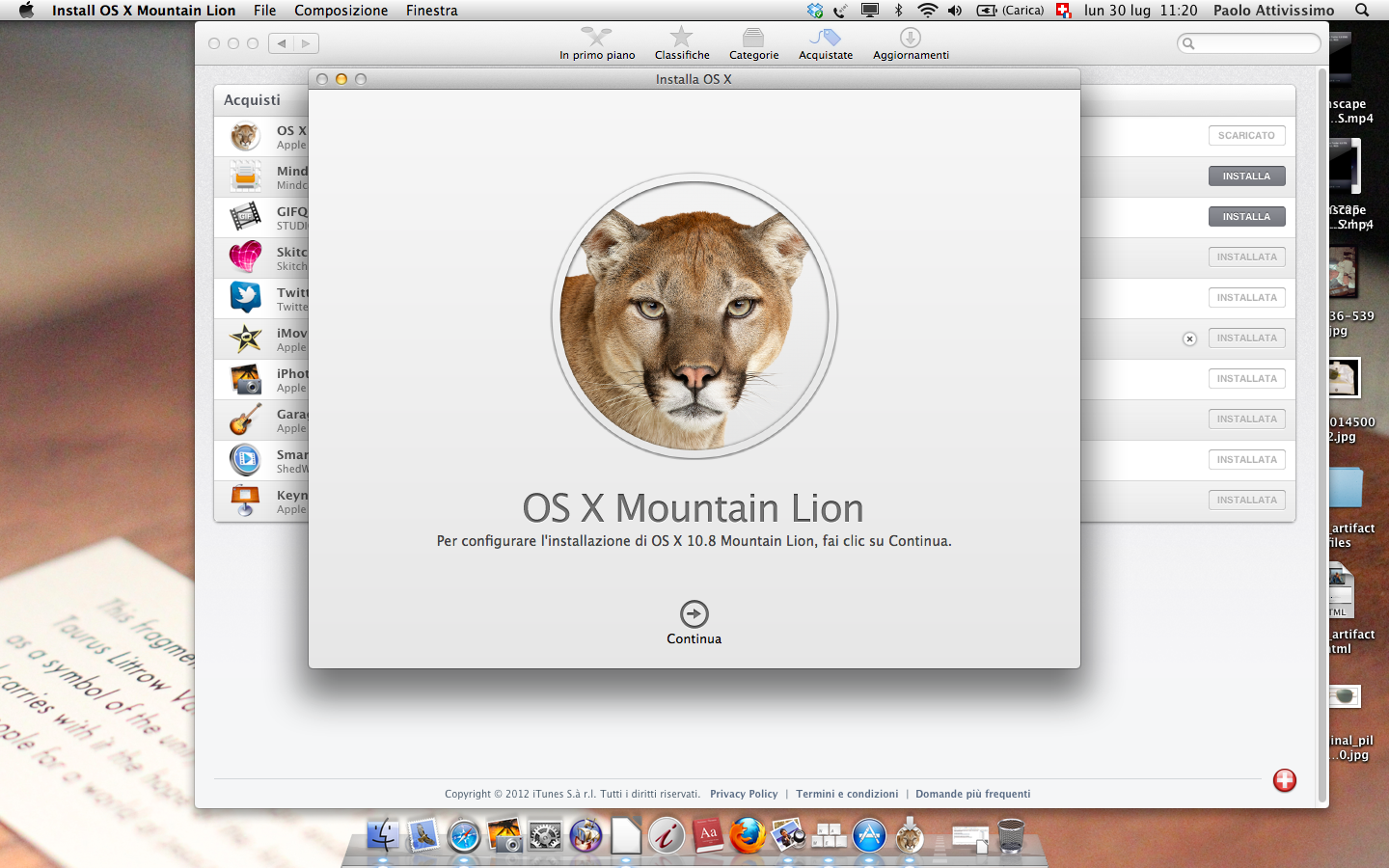Open the Finestra menu
Viewport: 1389px width, 868px height.
point(431,11)
